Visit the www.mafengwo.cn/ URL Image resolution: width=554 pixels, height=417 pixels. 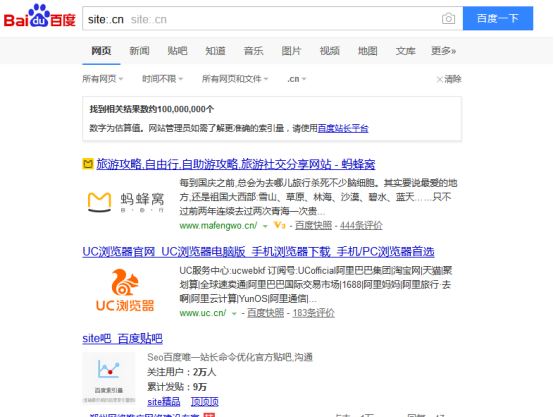coord(218,225)
